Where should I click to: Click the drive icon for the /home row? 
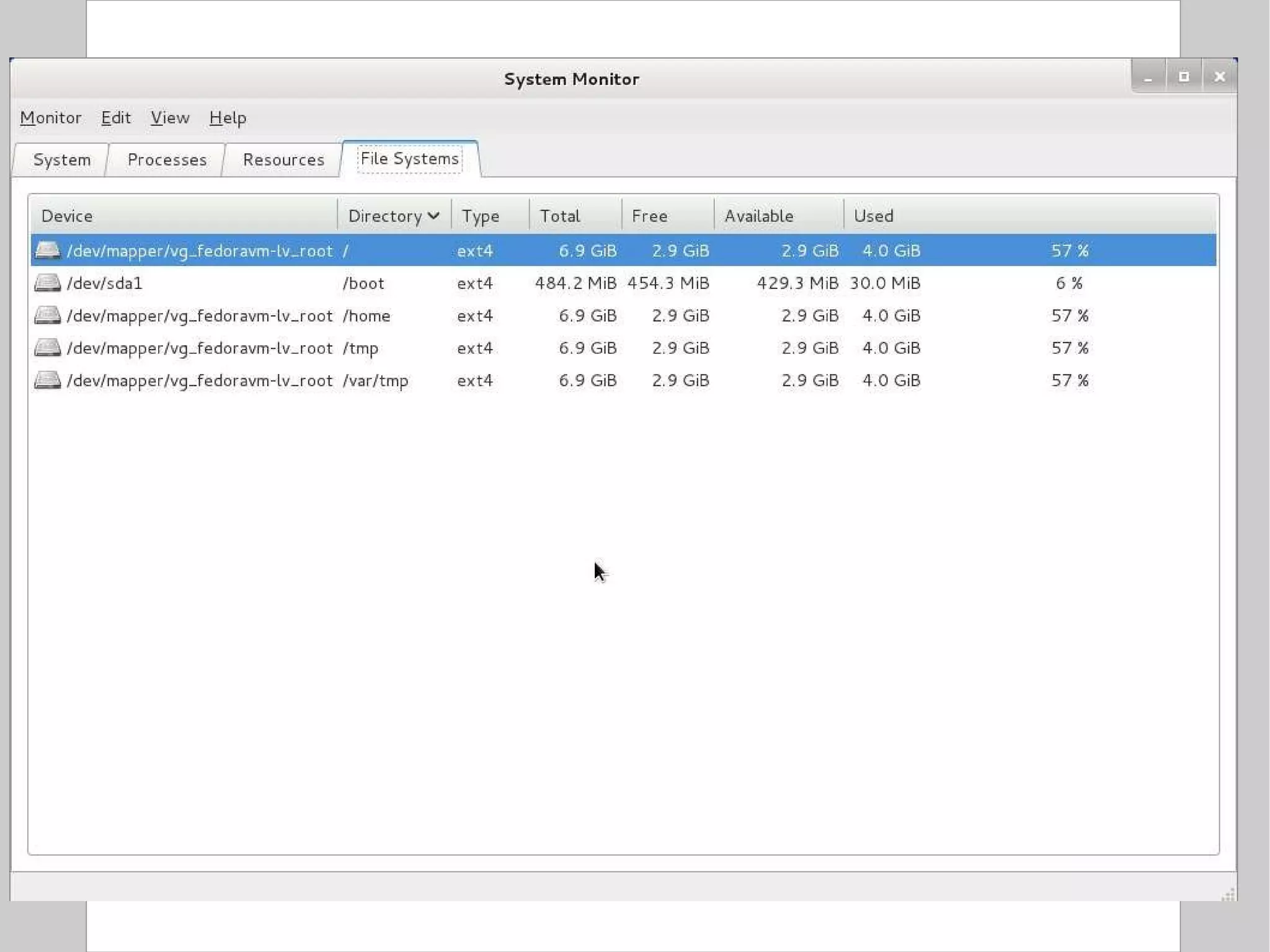pyautogui.click(x=47, y=316)
